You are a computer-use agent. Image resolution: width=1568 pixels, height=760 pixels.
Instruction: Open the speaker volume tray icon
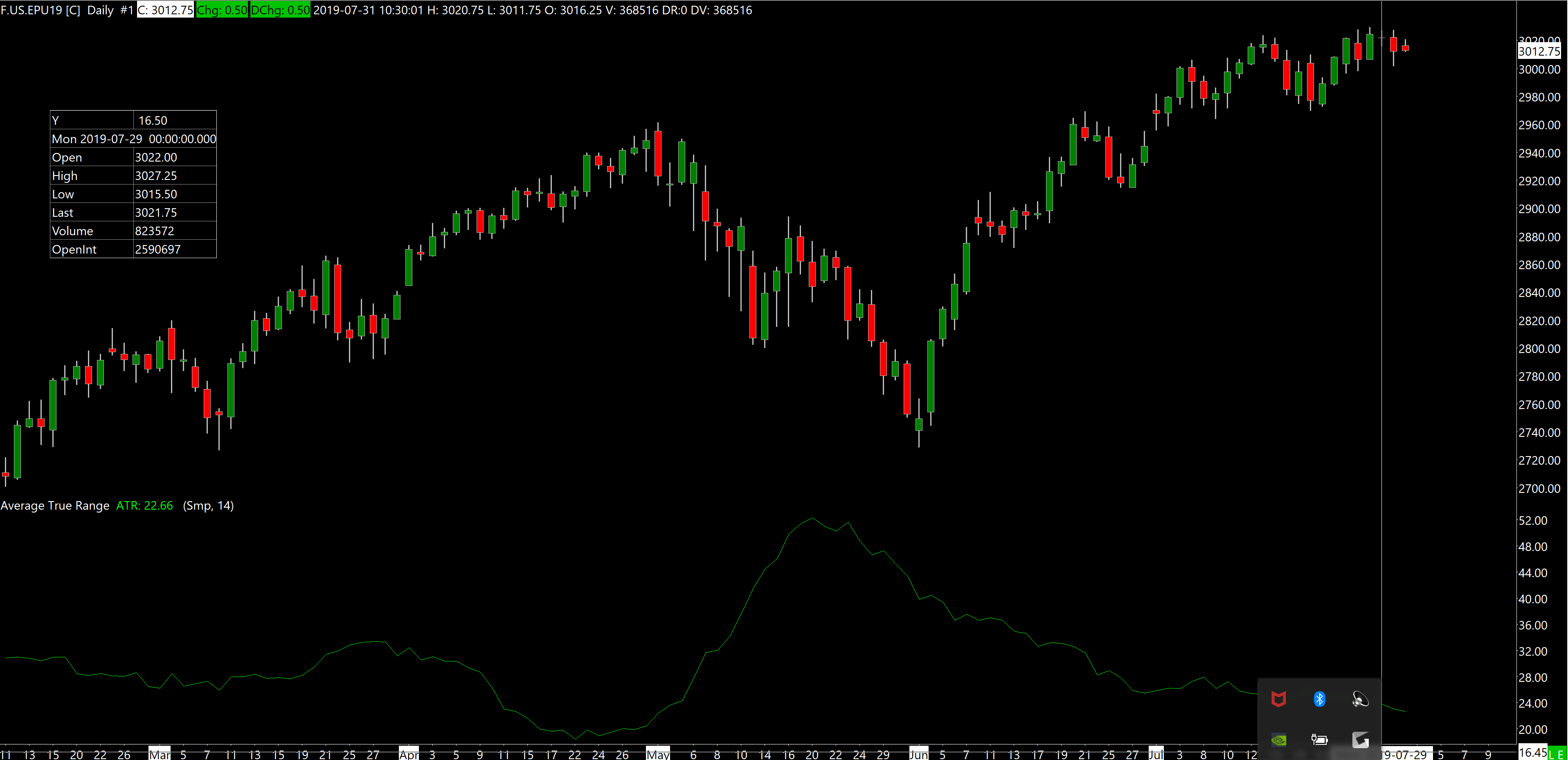pos(1360,699)
